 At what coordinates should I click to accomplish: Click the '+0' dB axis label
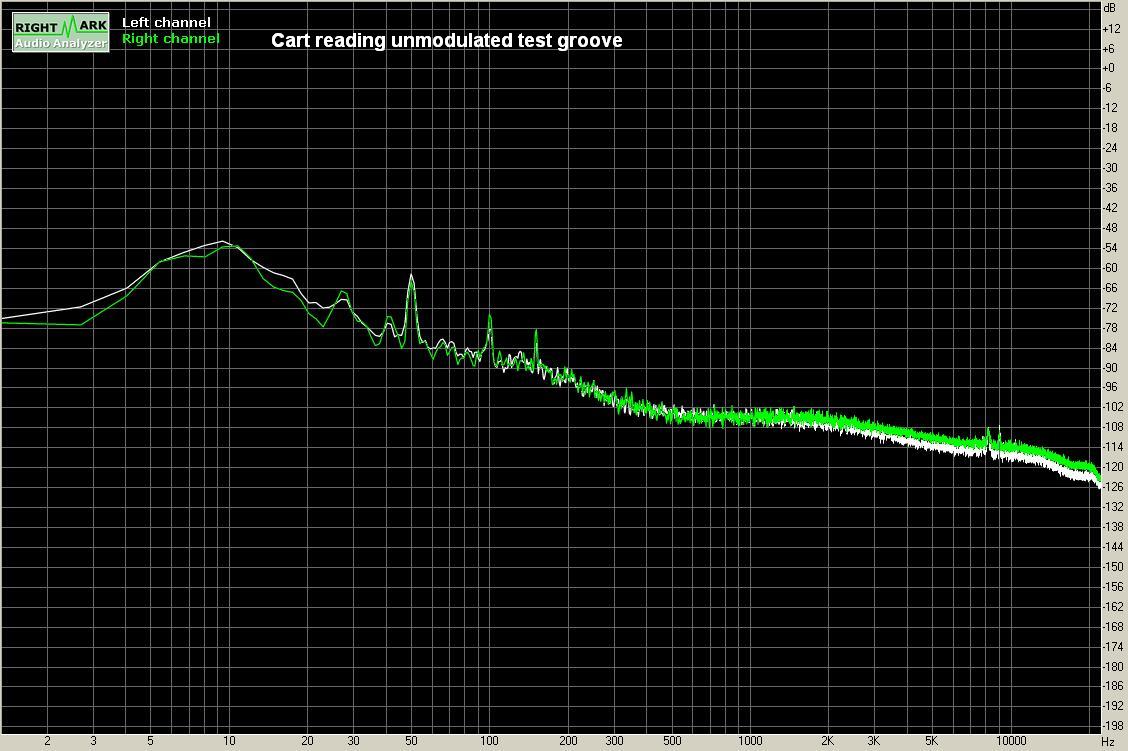click(x=1109, y=68)
